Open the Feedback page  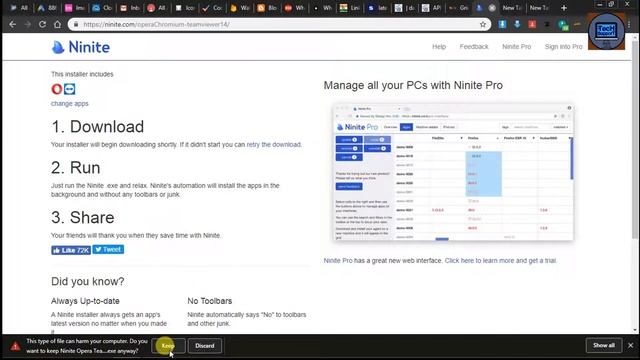click(474, 47)
